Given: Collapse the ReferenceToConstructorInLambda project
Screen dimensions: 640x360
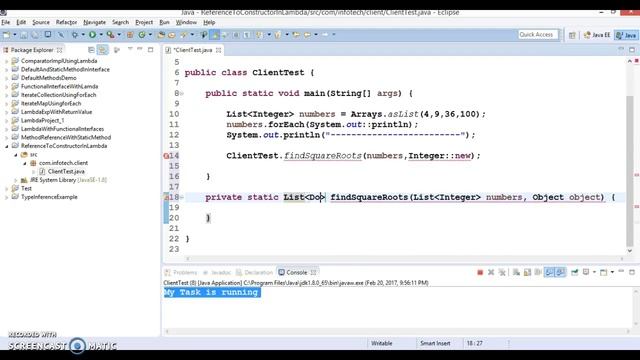Looking at the screenshot, I should 7,146.
